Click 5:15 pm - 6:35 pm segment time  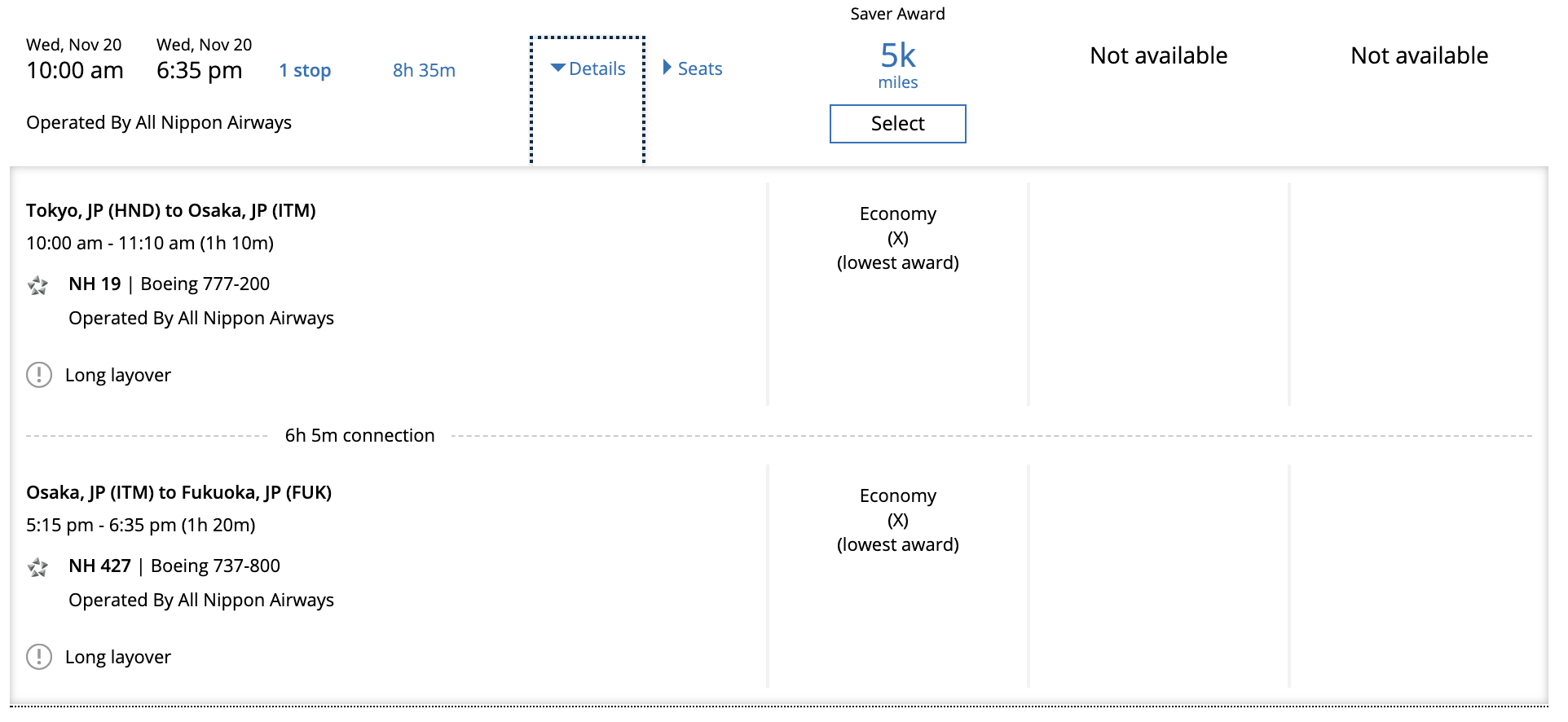(141, 525)
